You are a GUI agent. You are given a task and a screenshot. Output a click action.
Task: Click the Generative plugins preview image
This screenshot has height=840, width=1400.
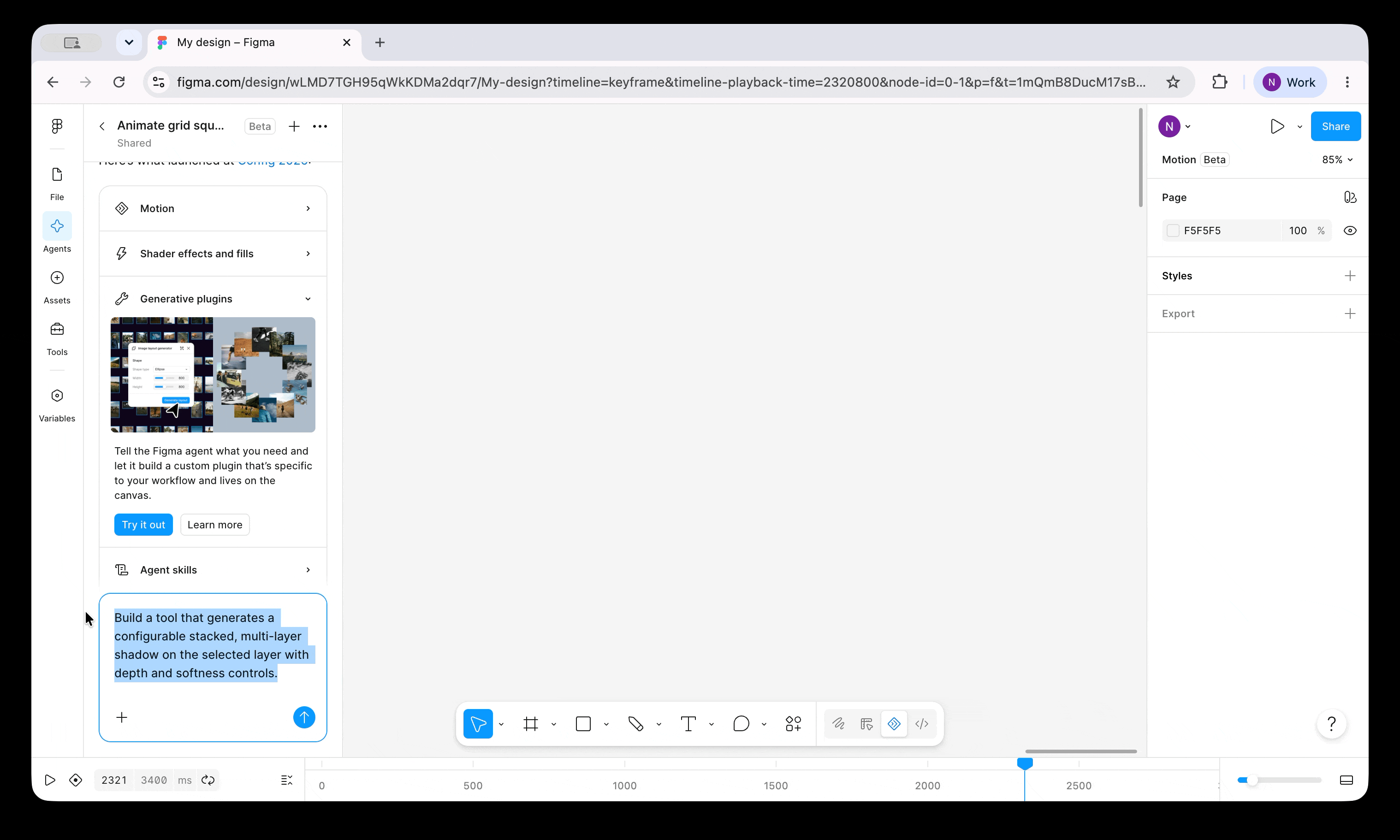pos(213,375)
